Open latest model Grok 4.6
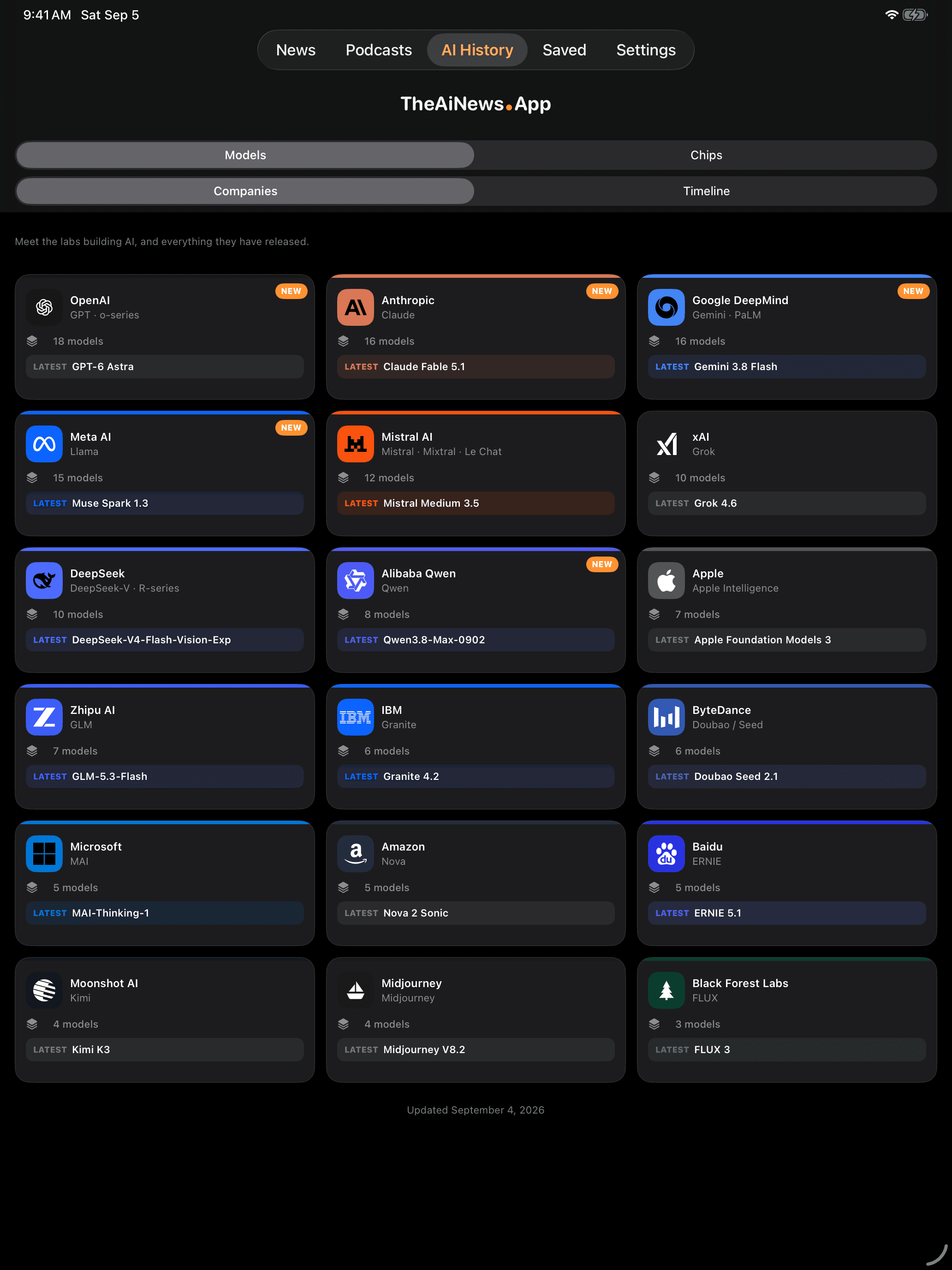This screenshot has height=1270, width=952. click(x=787, y=503)
